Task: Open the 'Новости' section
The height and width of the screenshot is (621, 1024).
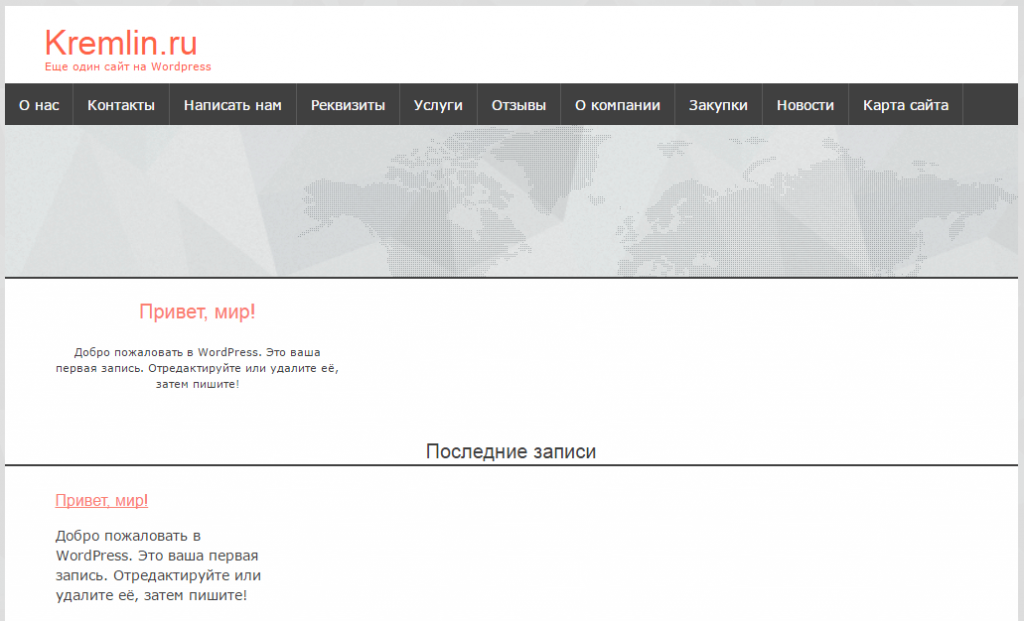Action: point(805,105)
